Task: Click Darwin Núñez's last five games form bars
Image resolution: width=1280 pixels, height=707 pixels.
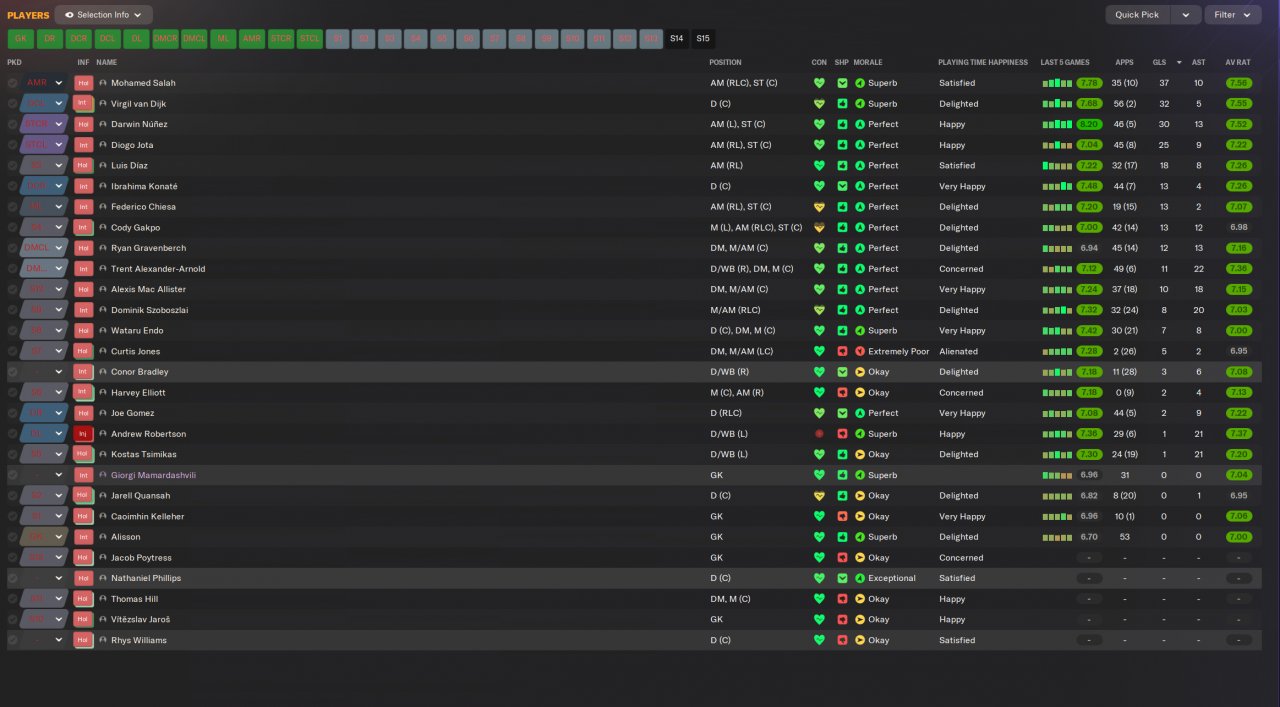Action: point(1056,125)
